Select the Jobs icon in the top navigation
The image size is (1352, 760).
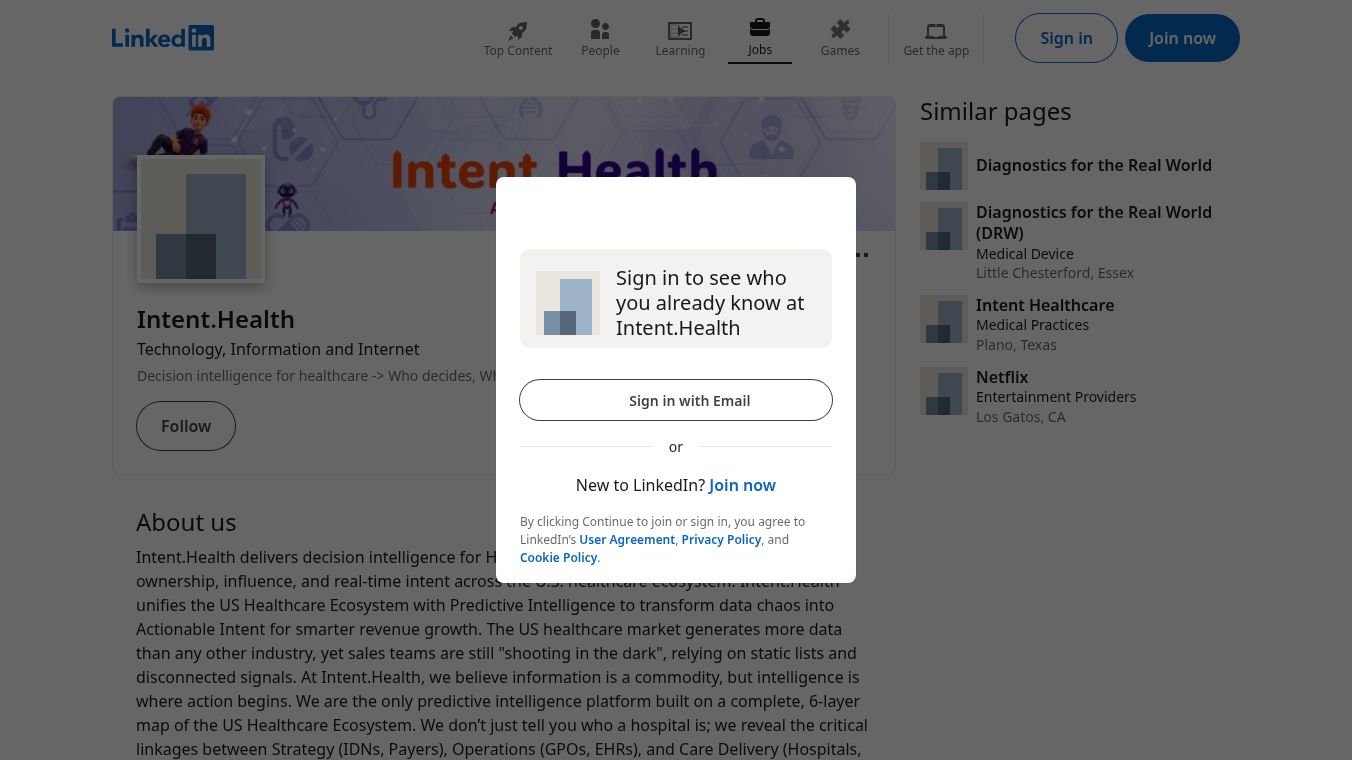[759, 38]
